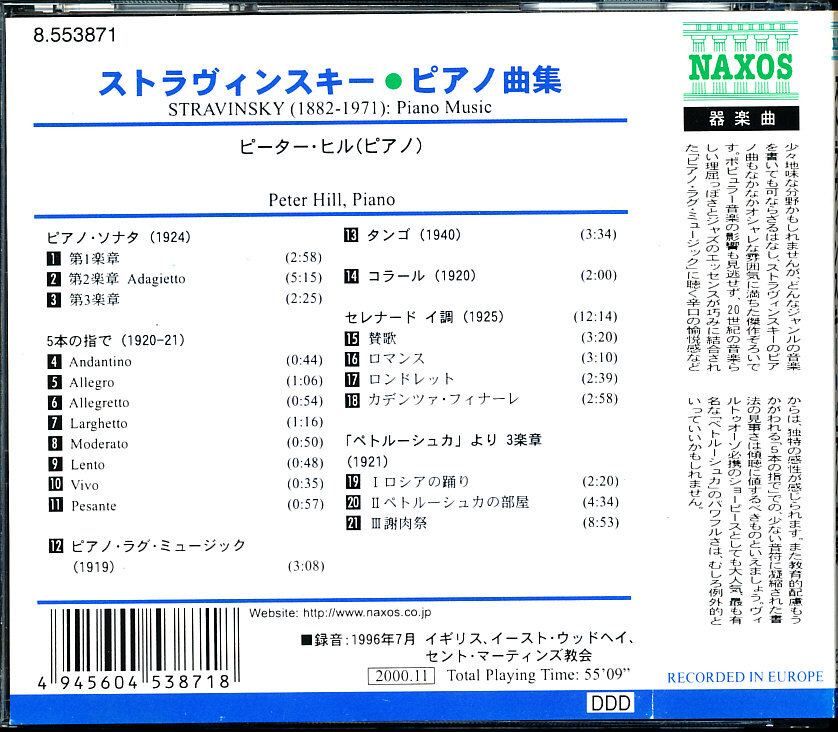Click track number 21 marker beside 謝肉祭
Image resolution: width=838 pixels, height=732 pixels.
353,523
